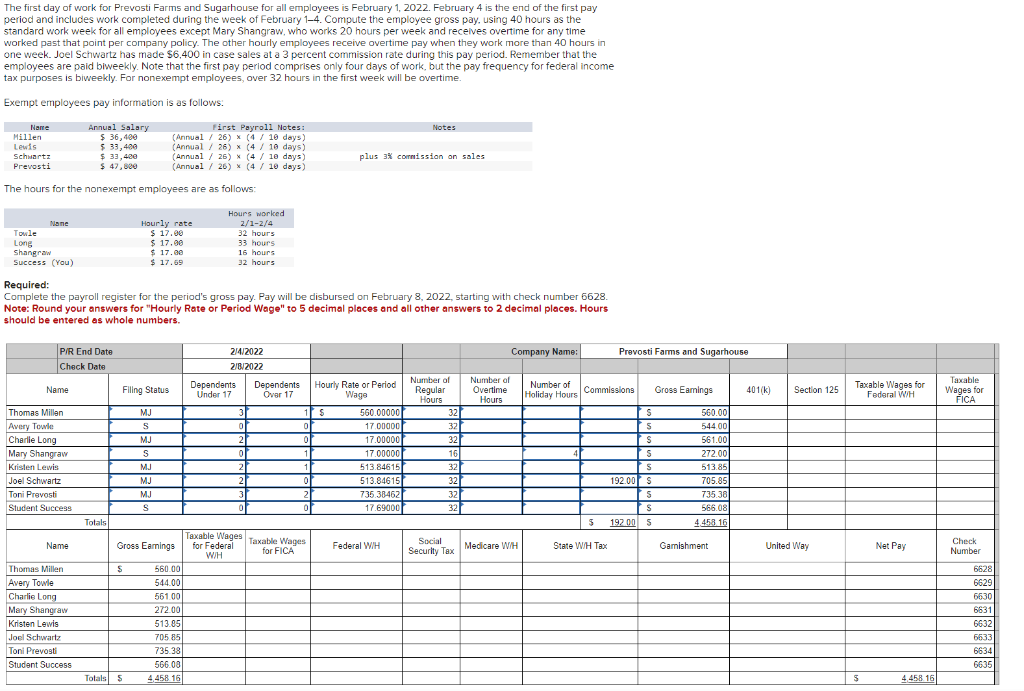Select Joel Schwartz's commissions cell 192.00
Viewport: 1024px width, 691px height.
[609, 481]
